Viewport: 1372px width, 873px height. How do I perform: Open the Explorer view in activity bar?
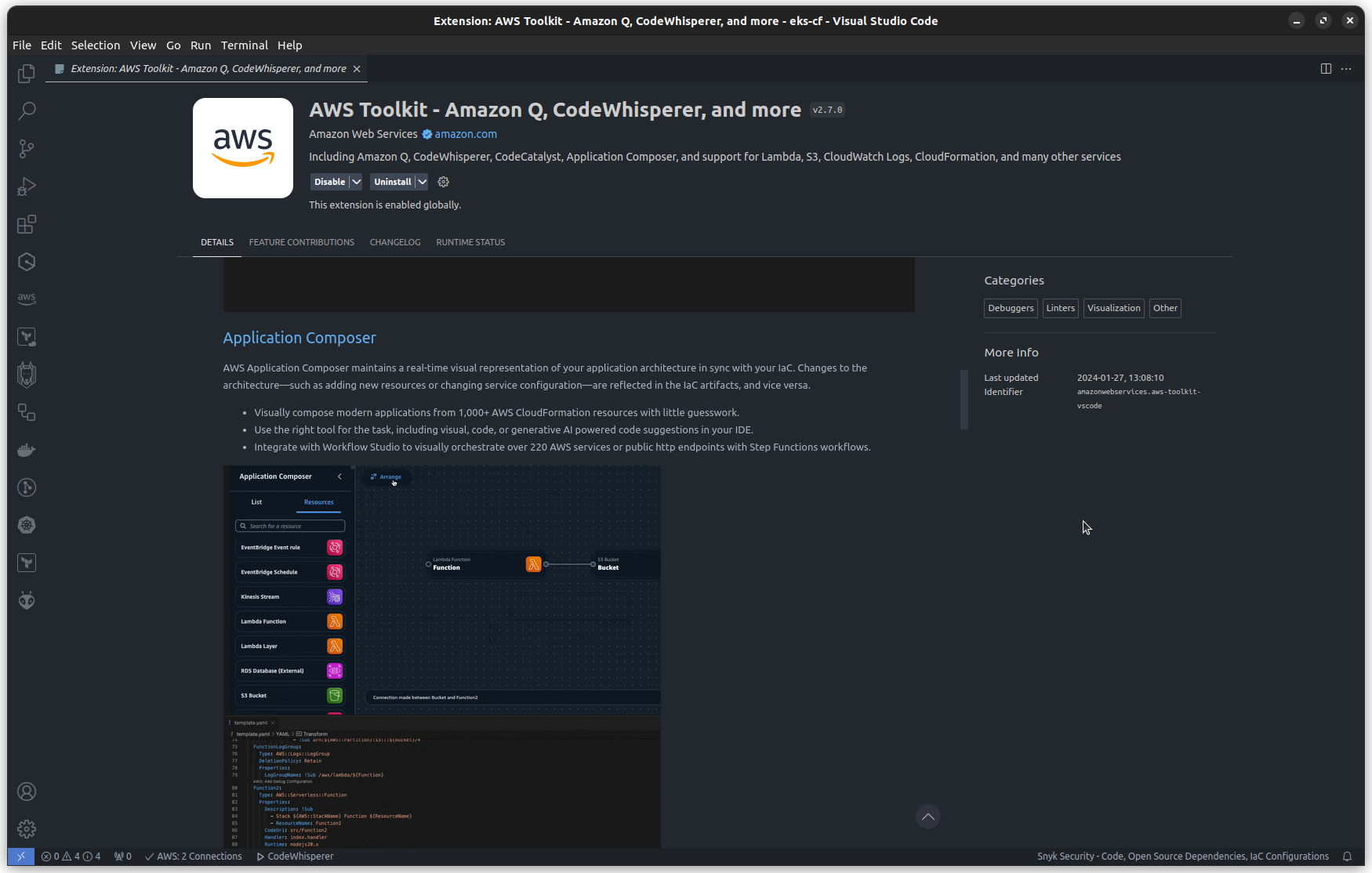pos(27,73)
